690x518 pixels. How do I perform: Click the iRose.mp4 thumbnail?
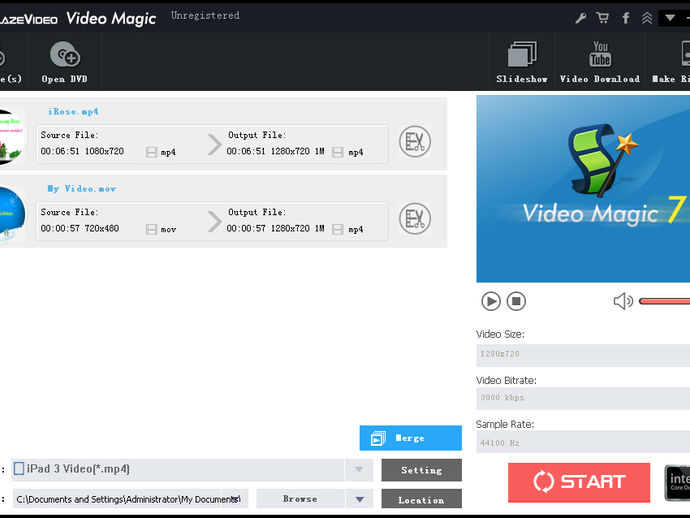[11, 138]
